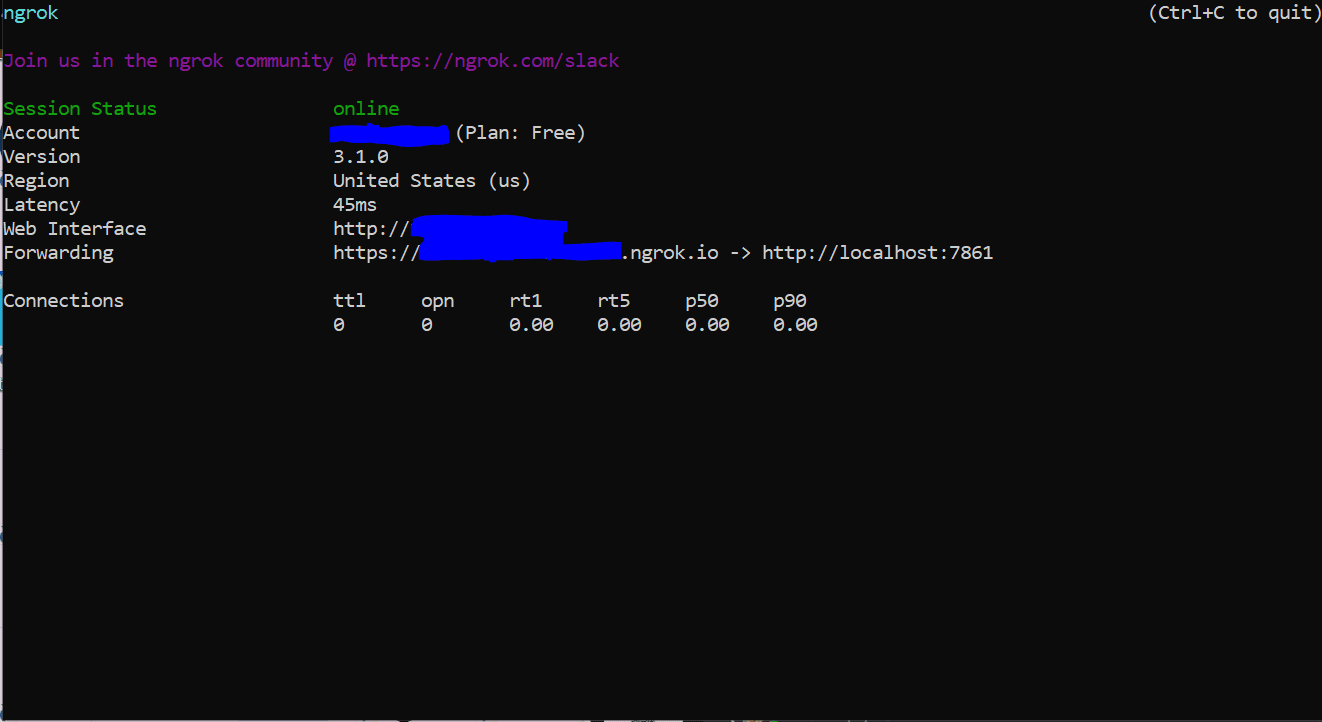Select the 'Connections' label

pos(64,301)
